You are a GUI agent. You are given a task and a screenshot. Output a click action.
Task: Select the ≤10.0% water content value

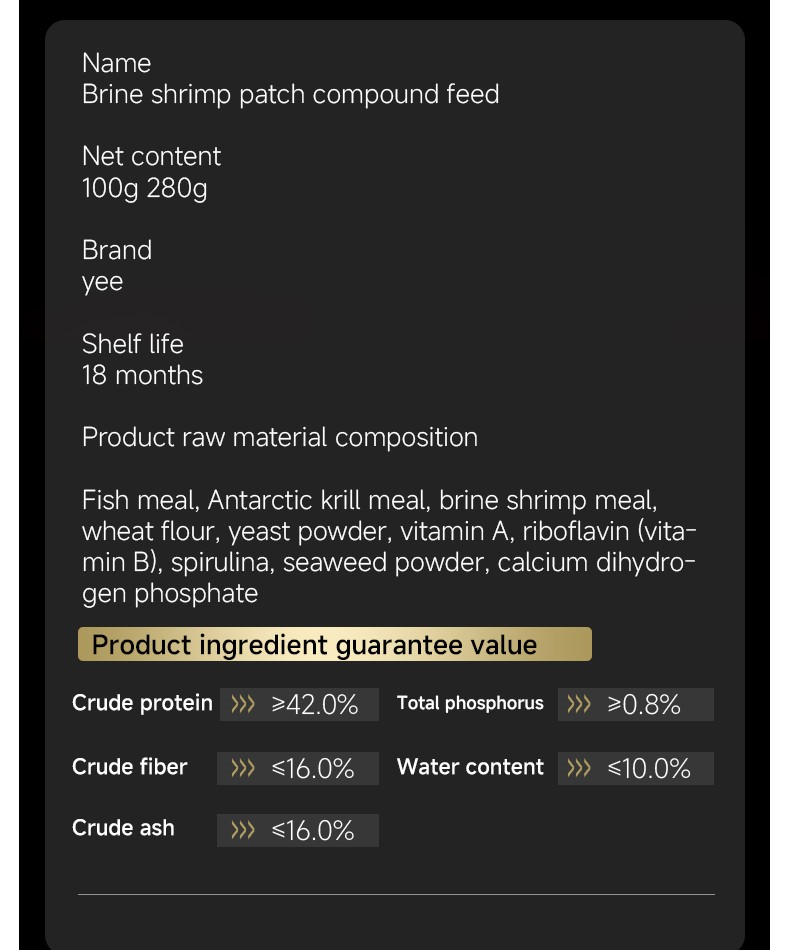tap(649, 769)
